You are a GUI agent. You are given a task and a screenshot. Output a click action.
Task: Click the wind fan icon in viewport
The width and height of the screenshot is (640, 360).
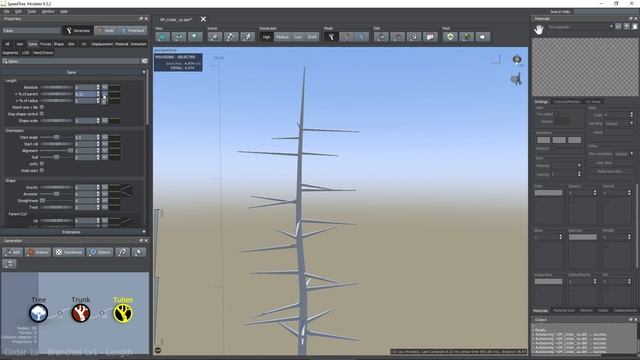(x=516, y=79)
